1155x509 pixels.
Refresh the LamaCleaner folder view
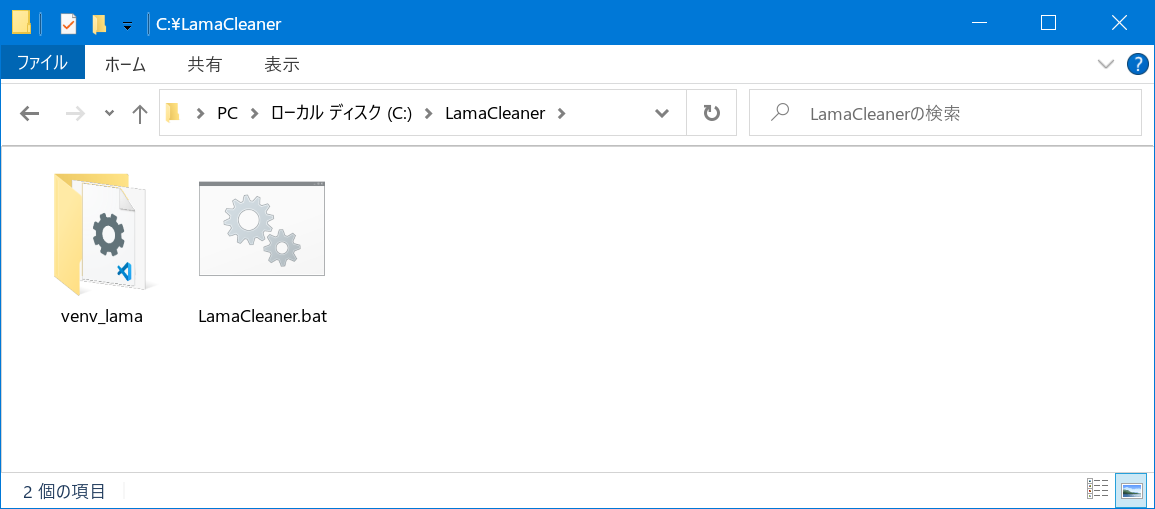click(712, 113)
